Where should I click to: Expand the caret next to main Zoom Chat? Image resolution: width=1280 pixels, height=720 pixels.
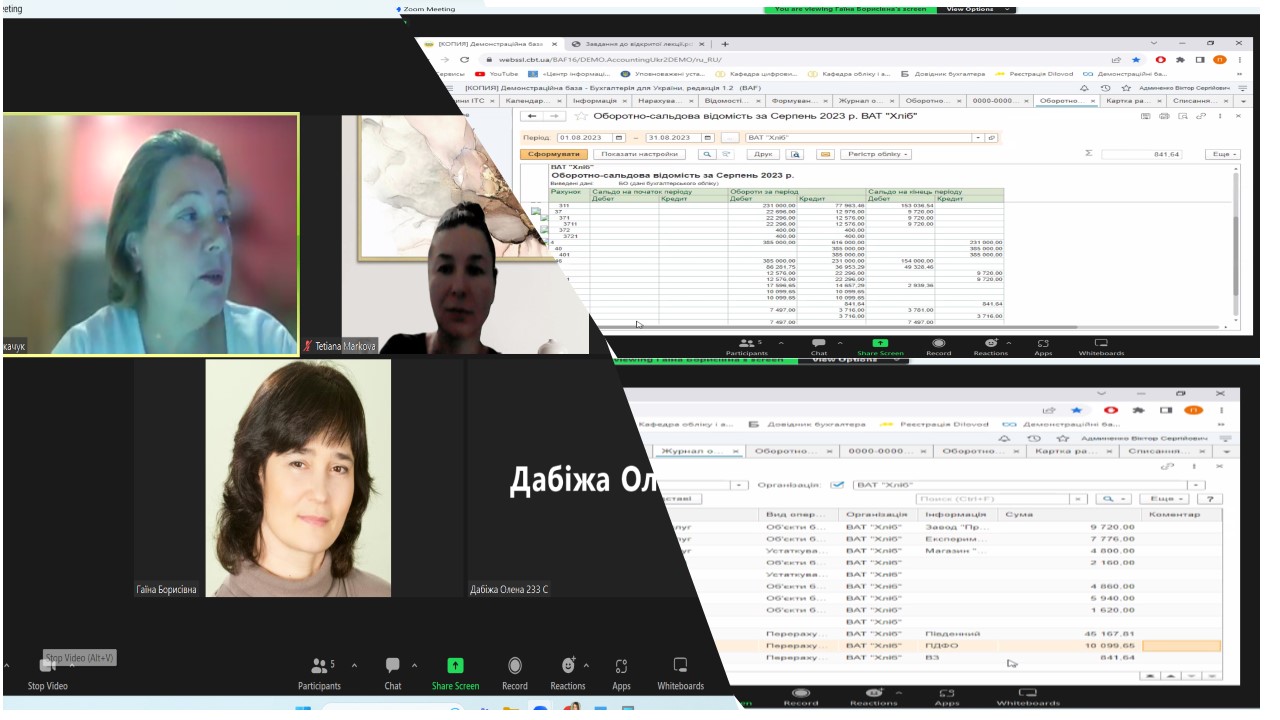[x=414, y=665]
